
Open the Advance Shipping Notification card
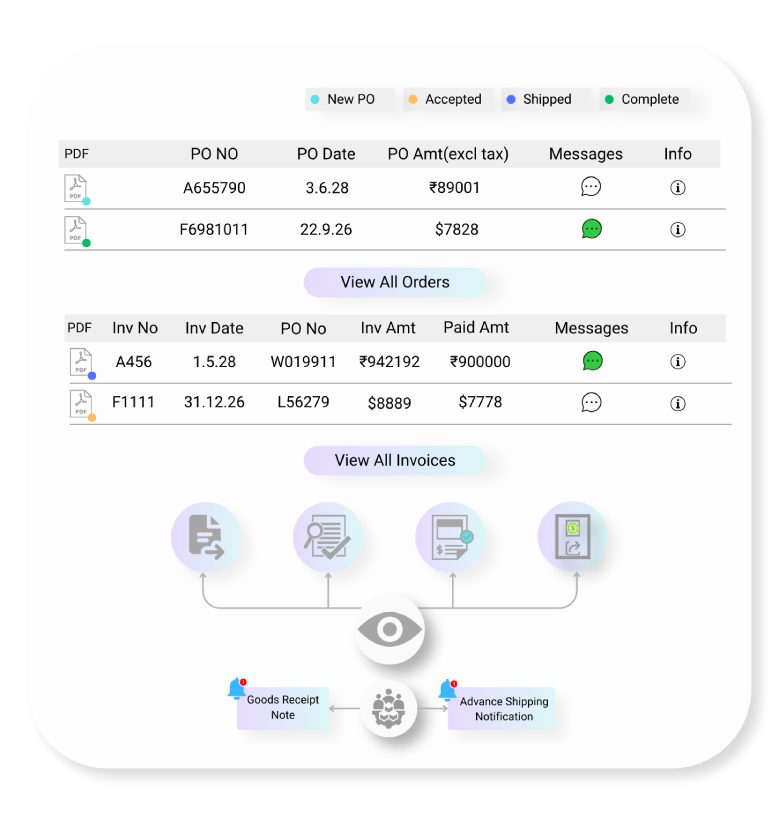click(502, 709)
